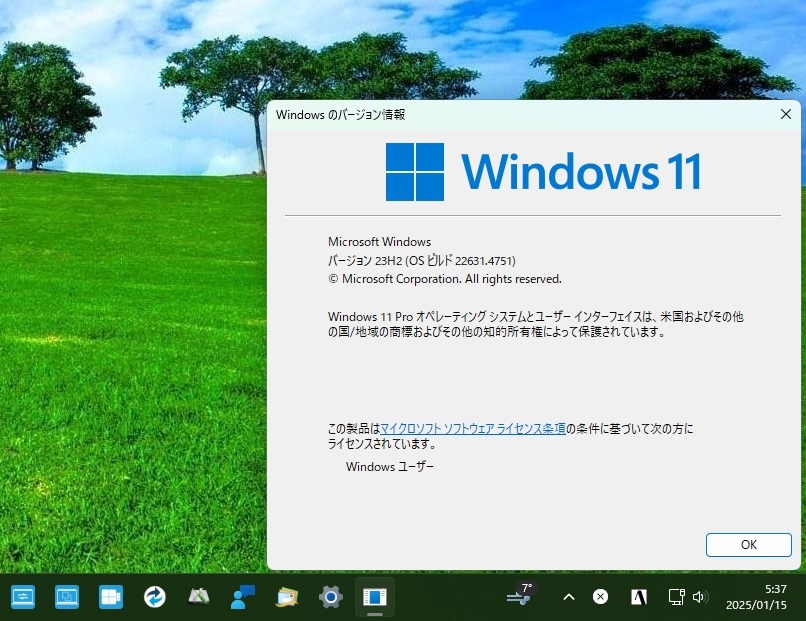The image size is (806, 621).
Task: Click the "Microsoft Windows" text line
Action: coord(379,242)
